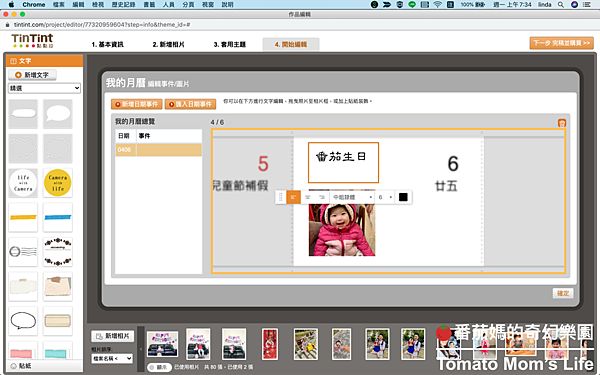Open the Chrome application menu
This screenshot has height=375, width=600.
(34, 5)
